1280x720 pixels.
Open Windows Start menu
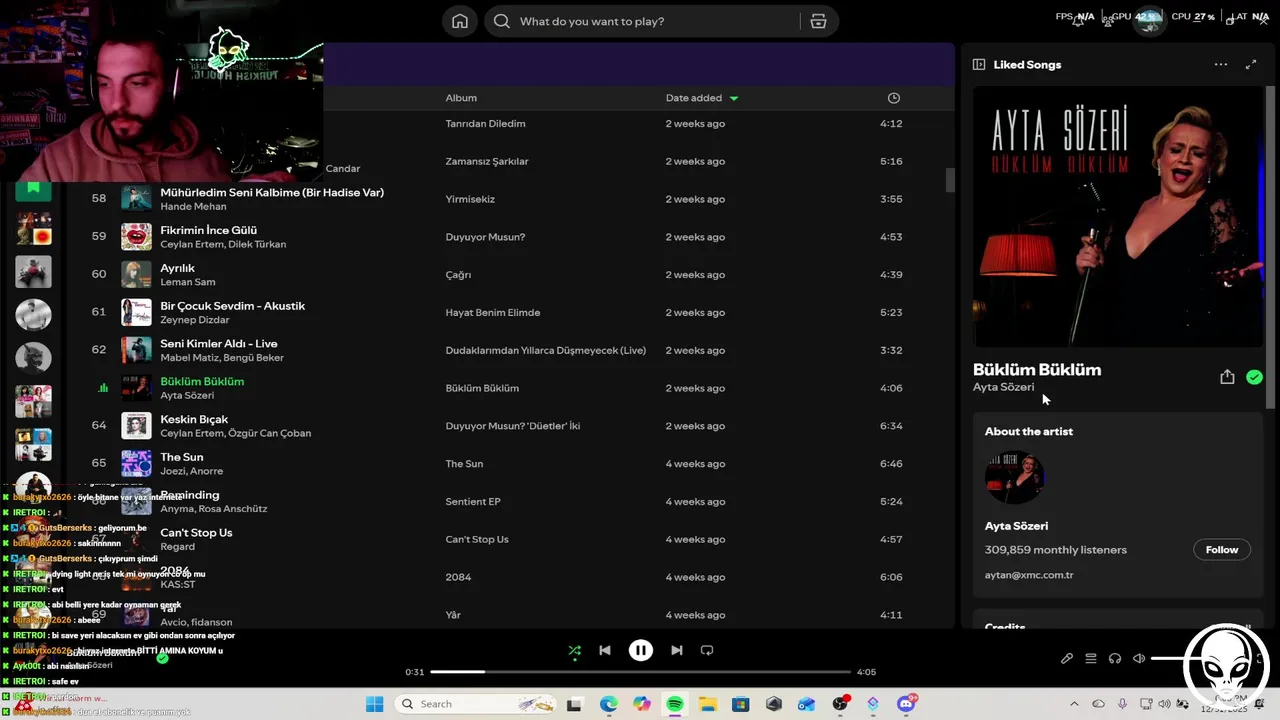click(374, 704)
